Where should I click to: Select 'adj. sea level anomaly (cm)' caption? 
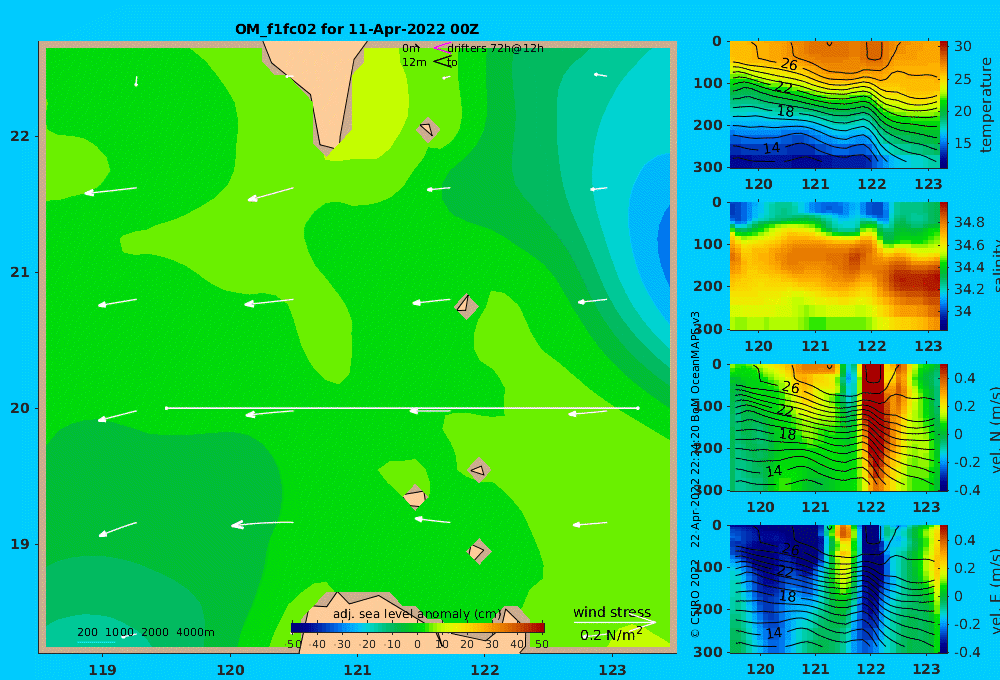(417, 614)
